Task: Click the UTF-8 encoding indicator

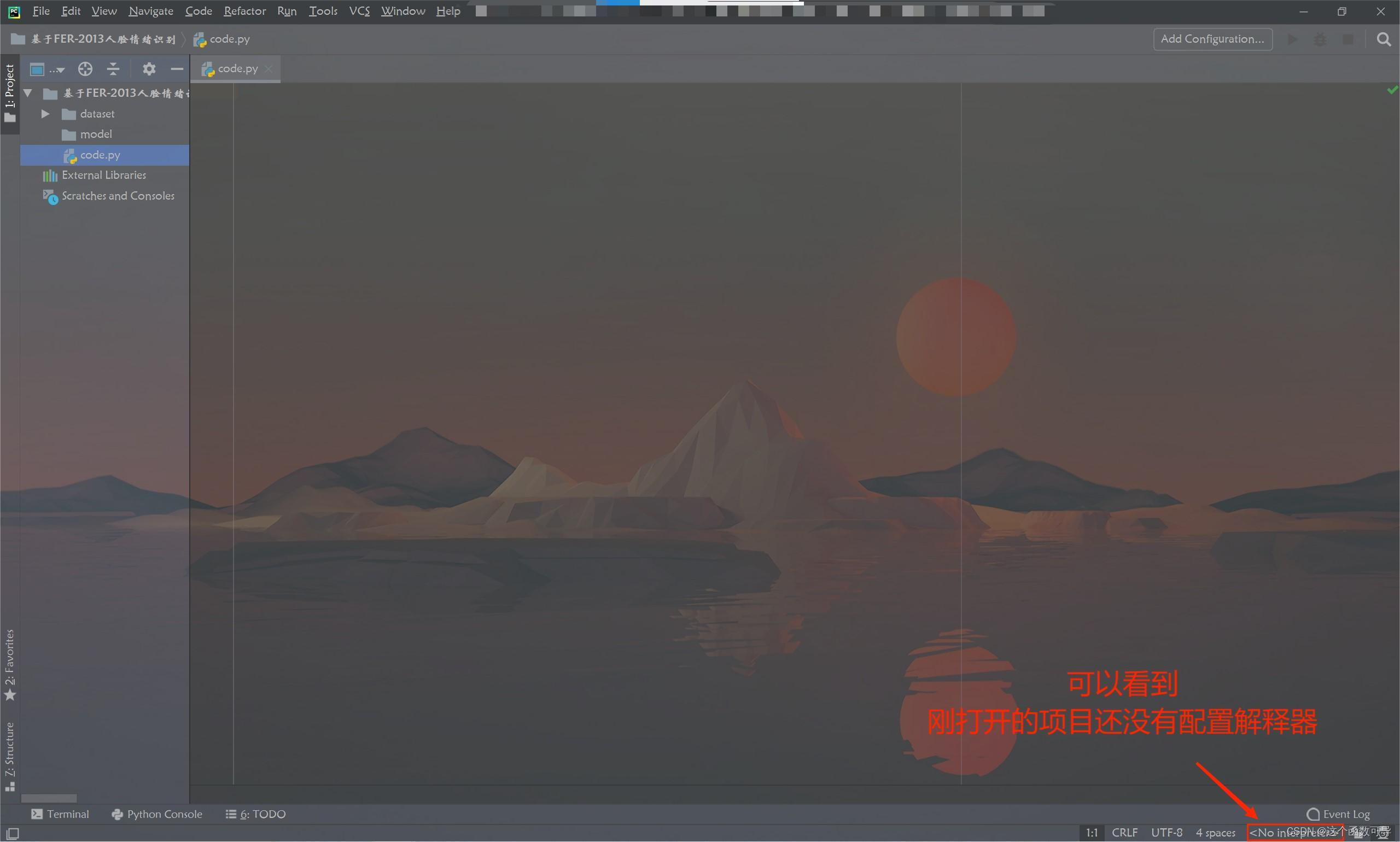Action: tap(1165, 832)
